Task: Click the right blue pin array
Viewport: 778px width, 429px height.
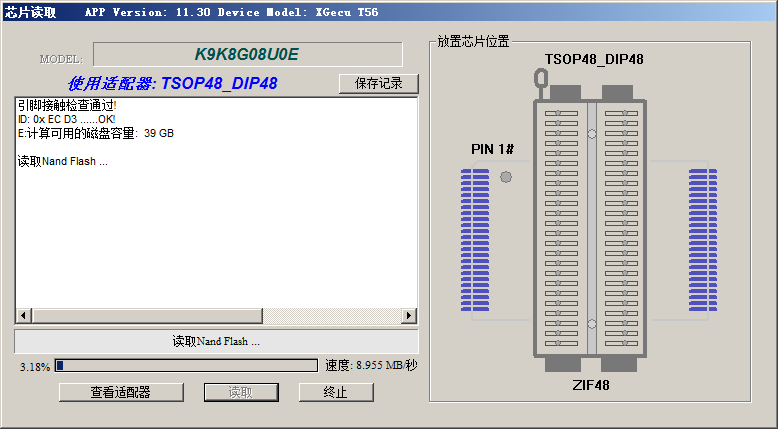Action: (x=703, y=241)
